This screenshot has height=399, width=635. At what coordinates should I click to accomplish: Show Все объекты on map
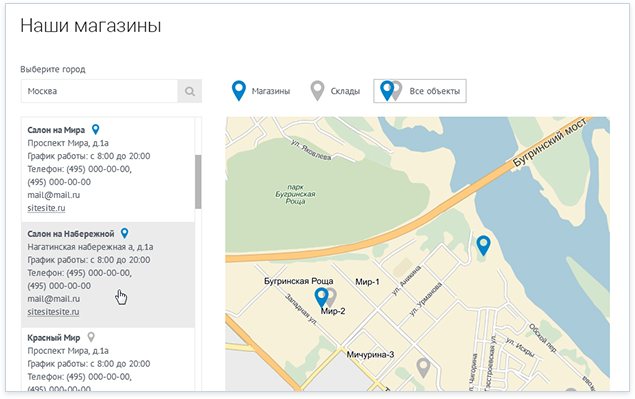click(x=420, y=91)
